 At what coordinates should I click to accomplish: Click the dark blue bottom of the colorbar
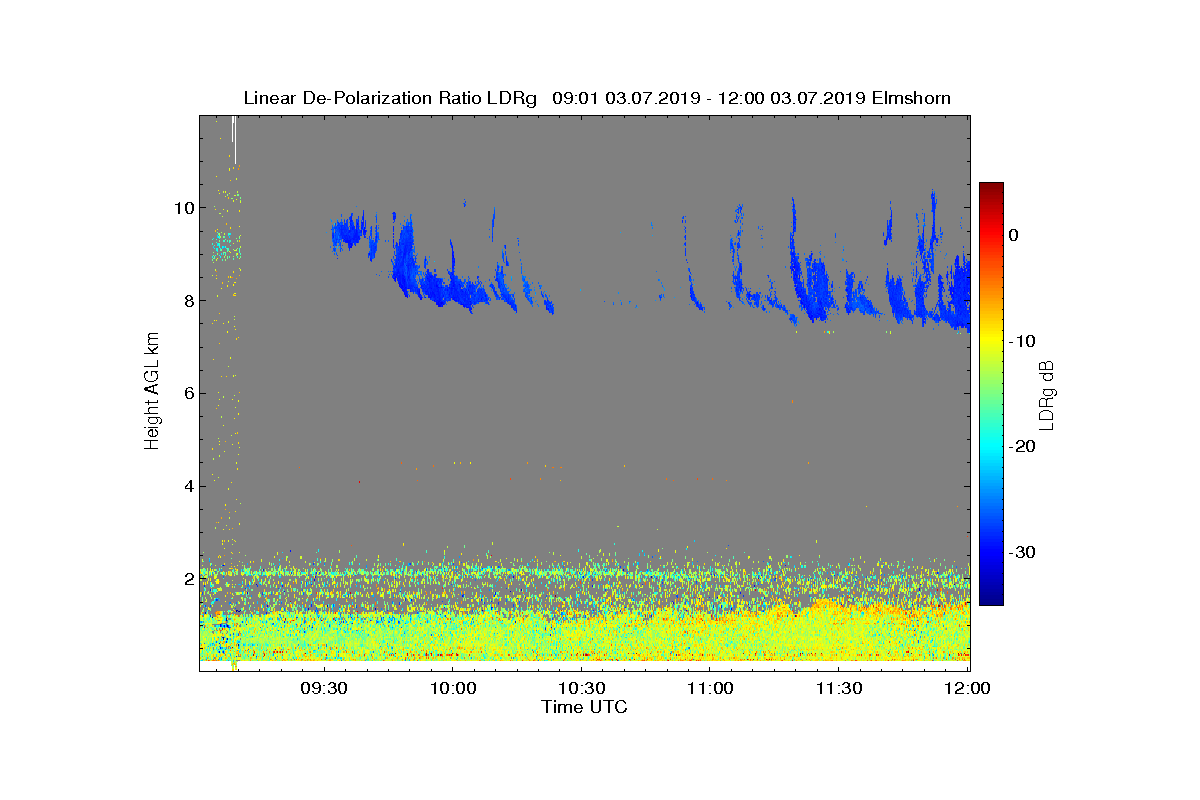pyautogui.click(x=991, y=596)
